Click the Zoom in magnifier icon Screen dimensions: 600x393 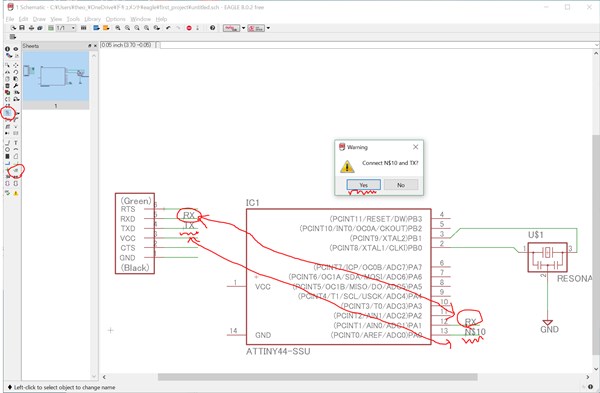click(x=127, y=28)
